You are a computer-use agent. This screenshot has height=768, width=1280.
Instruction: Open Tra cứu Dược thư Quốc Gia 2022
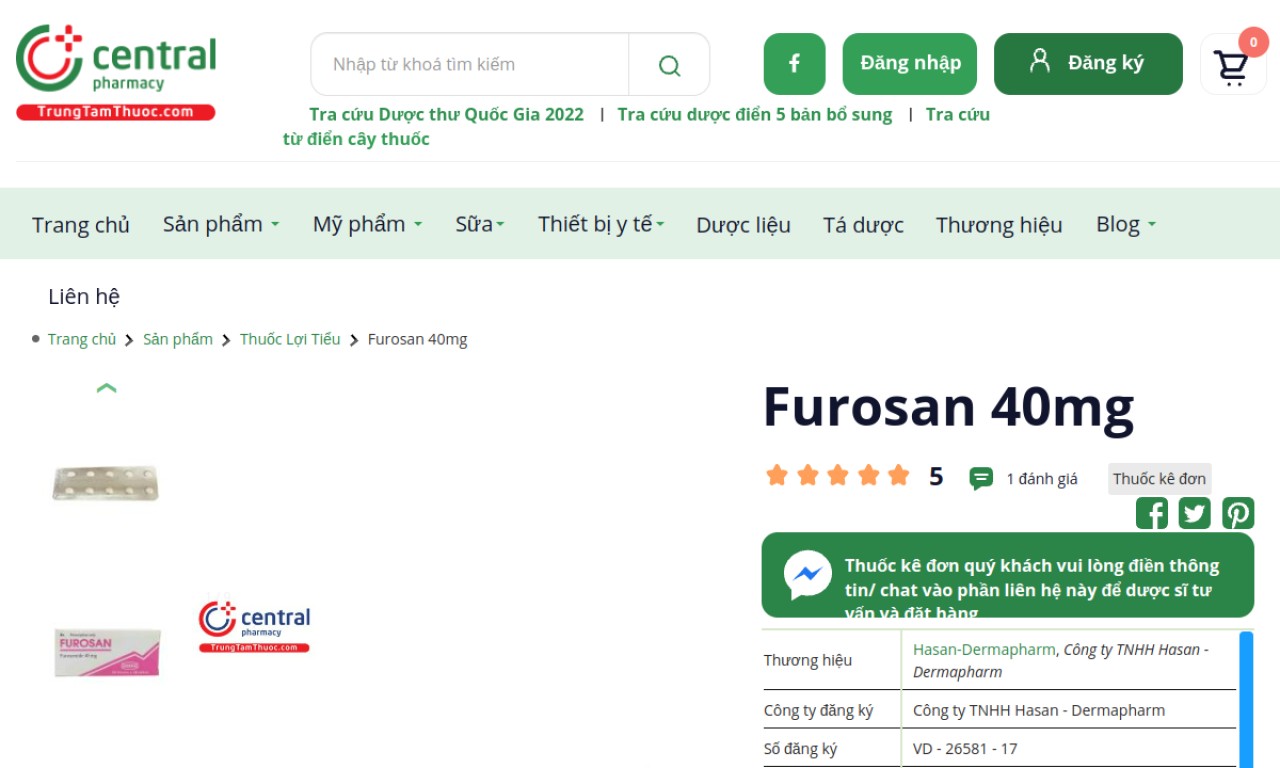pyautogui.click(x=446, y=114)
